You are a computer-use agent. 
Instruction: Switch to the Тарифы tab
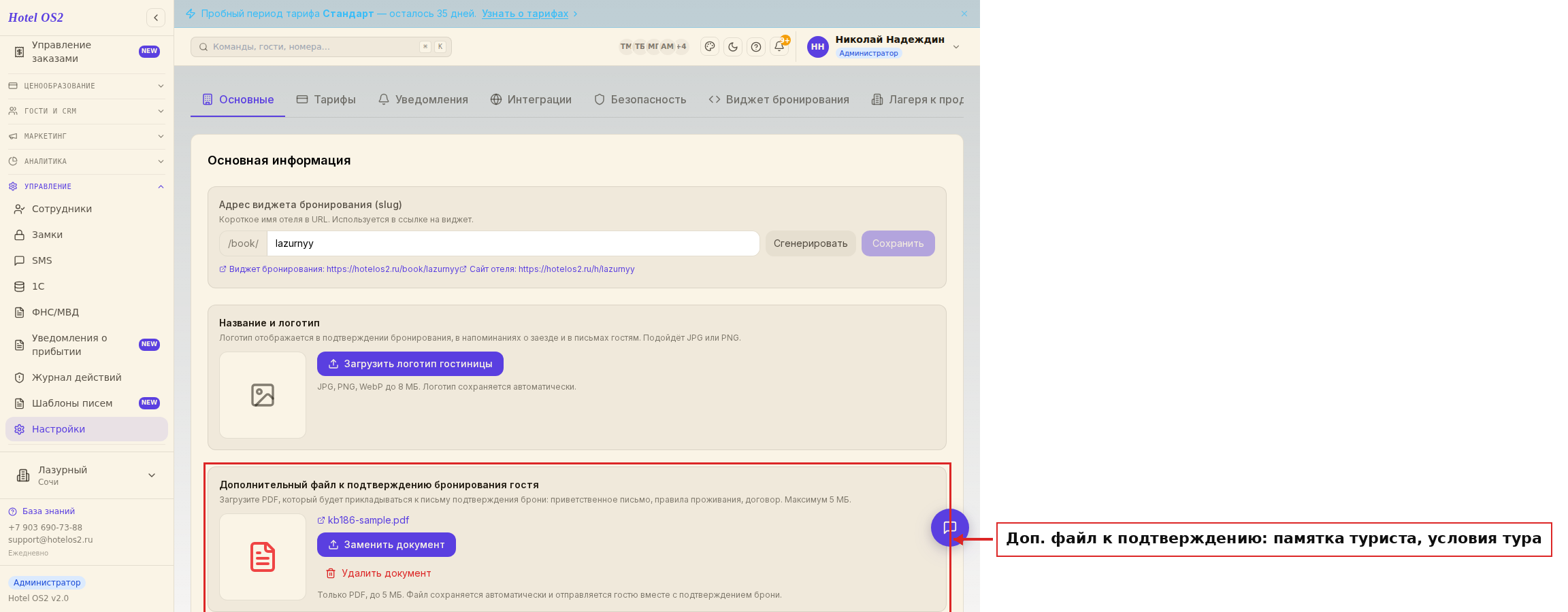click(x=326, y=99)
